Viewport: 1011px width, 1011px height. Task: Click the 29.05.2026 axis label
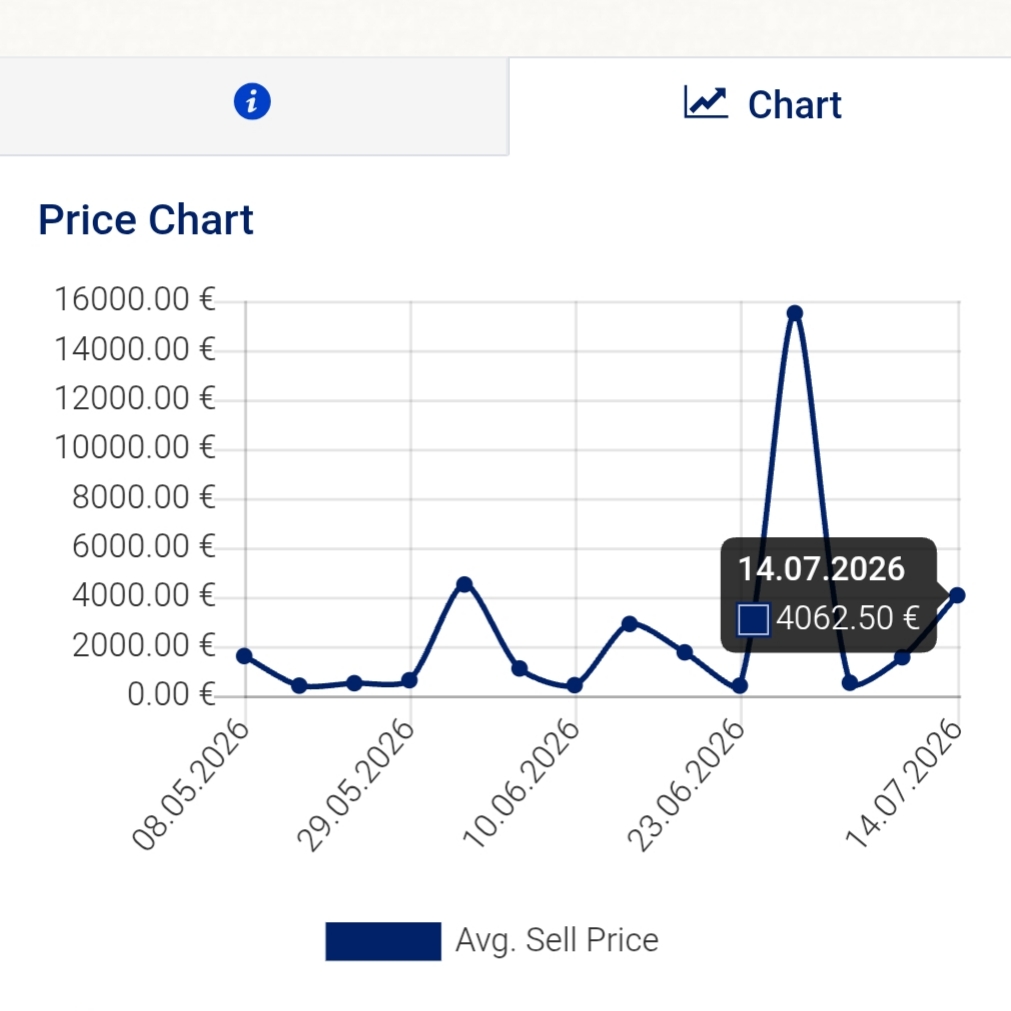356,785
